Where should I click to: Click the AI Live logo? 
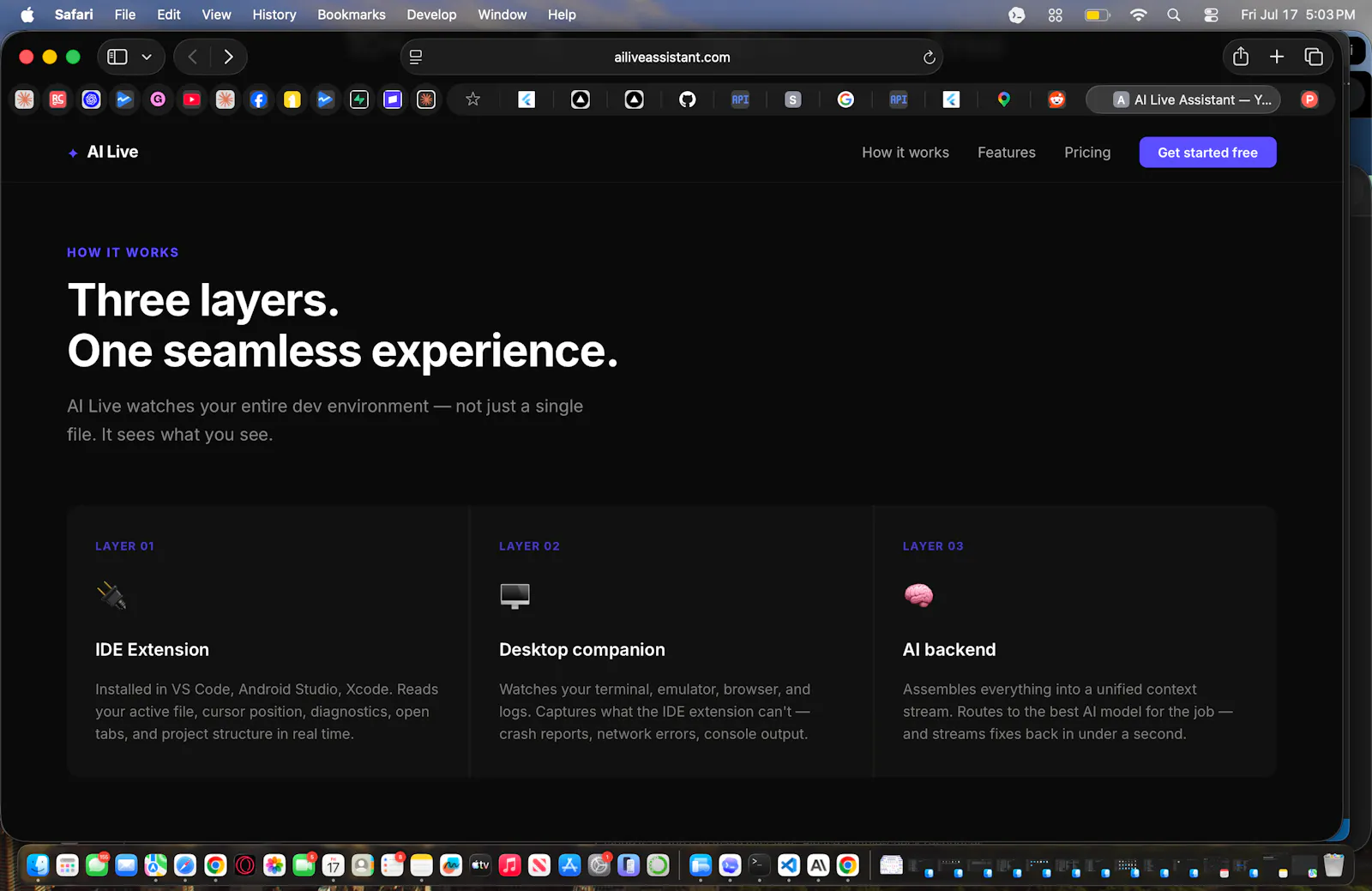point(103,152)
